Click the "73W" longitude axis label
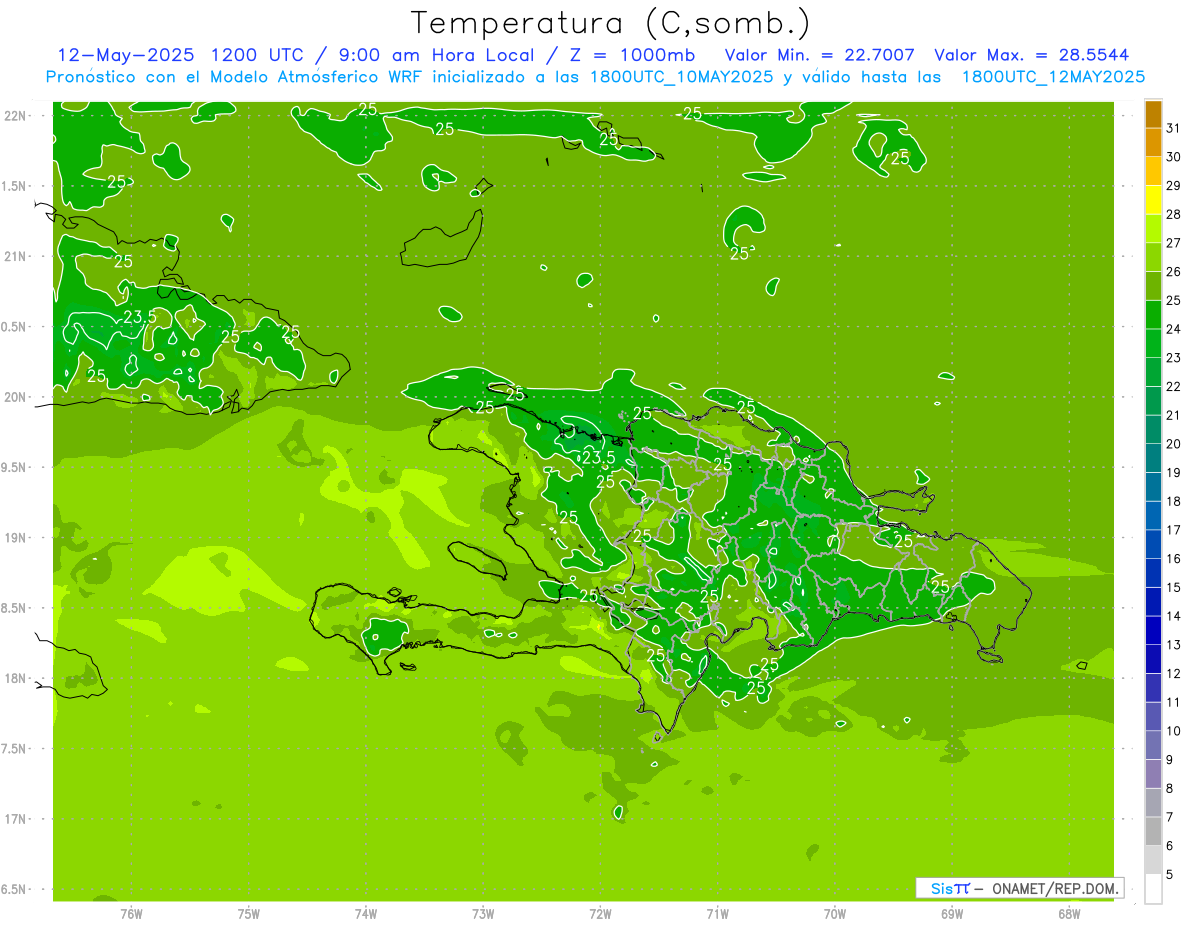Image resolution: width=1200 pixels, height=927 pixels. [x=483, y=913]
